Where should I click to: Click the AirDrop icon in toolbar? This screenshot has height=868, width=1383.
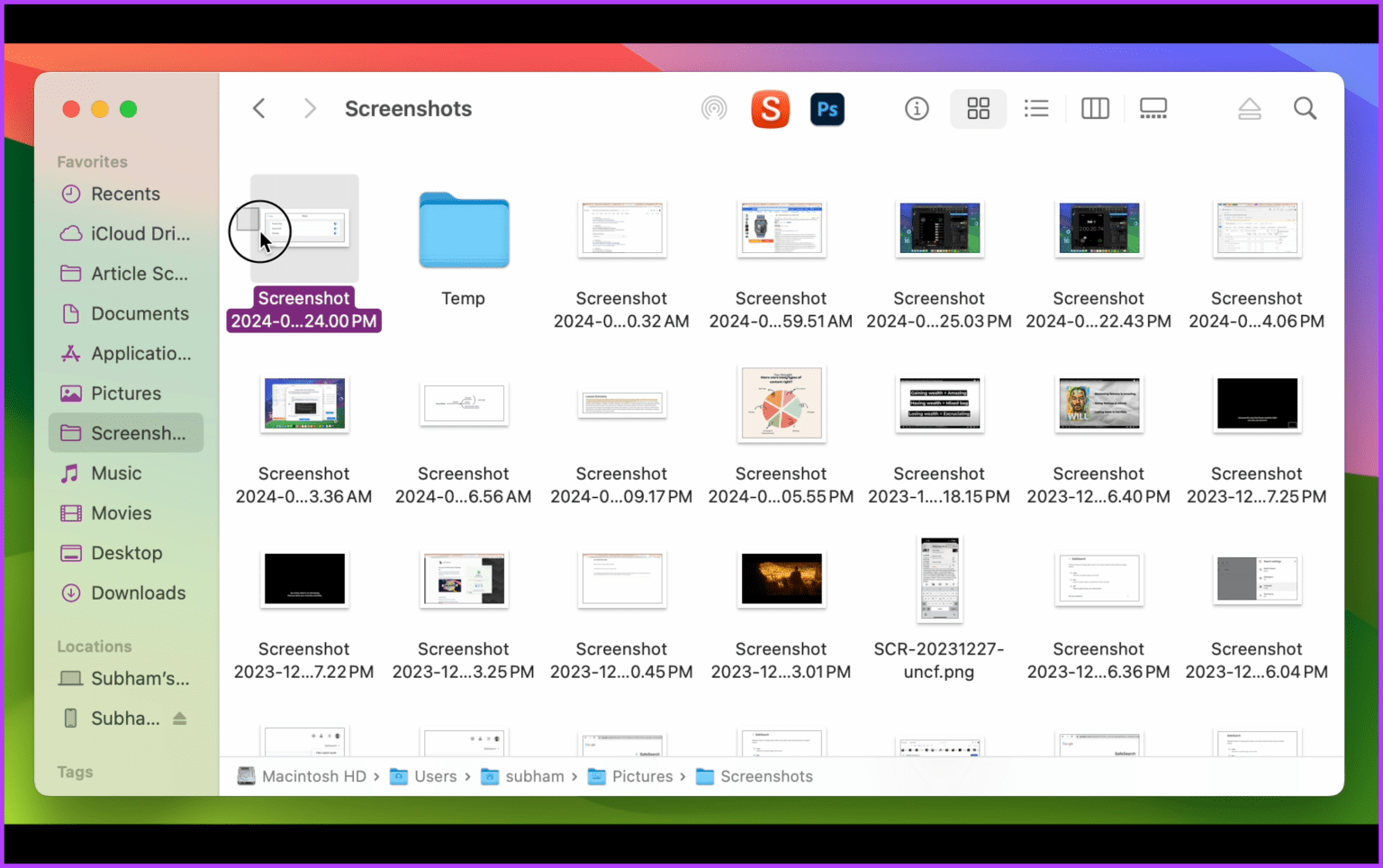coord(713,109)
